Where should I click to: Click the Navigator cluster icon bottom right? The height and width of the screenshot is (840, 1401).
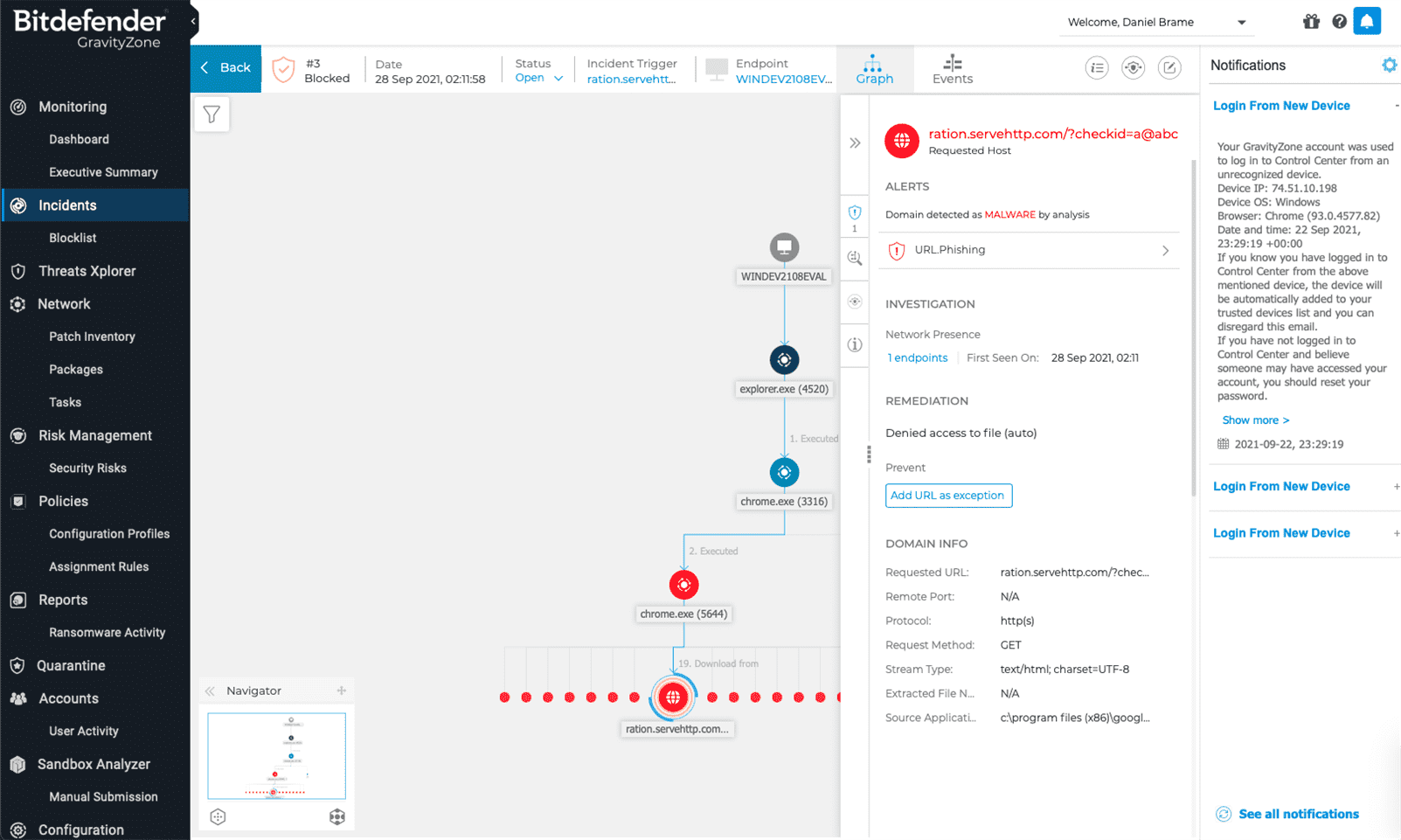tap(337, 816)
